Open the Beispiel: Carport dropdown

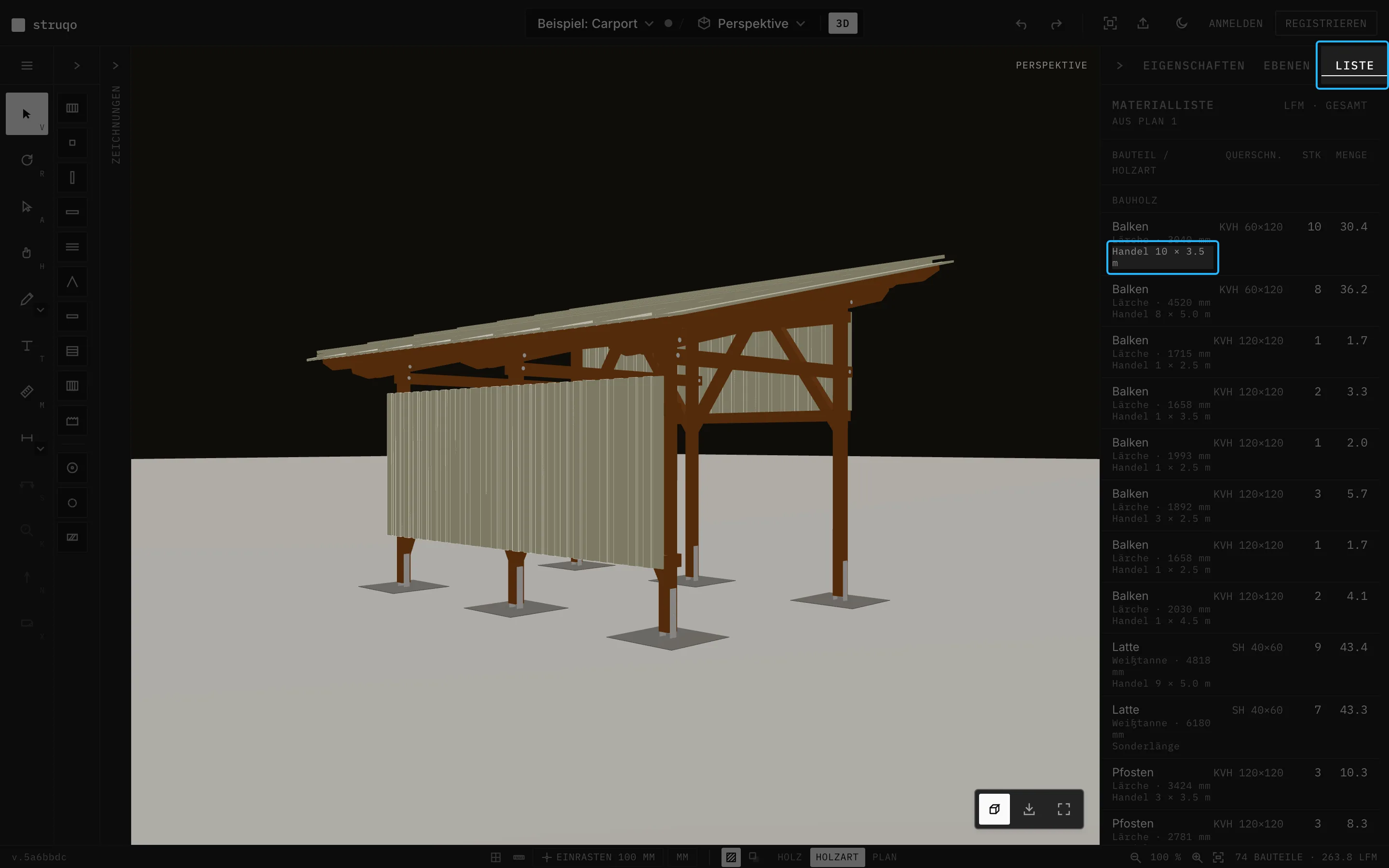pos(595,24)
